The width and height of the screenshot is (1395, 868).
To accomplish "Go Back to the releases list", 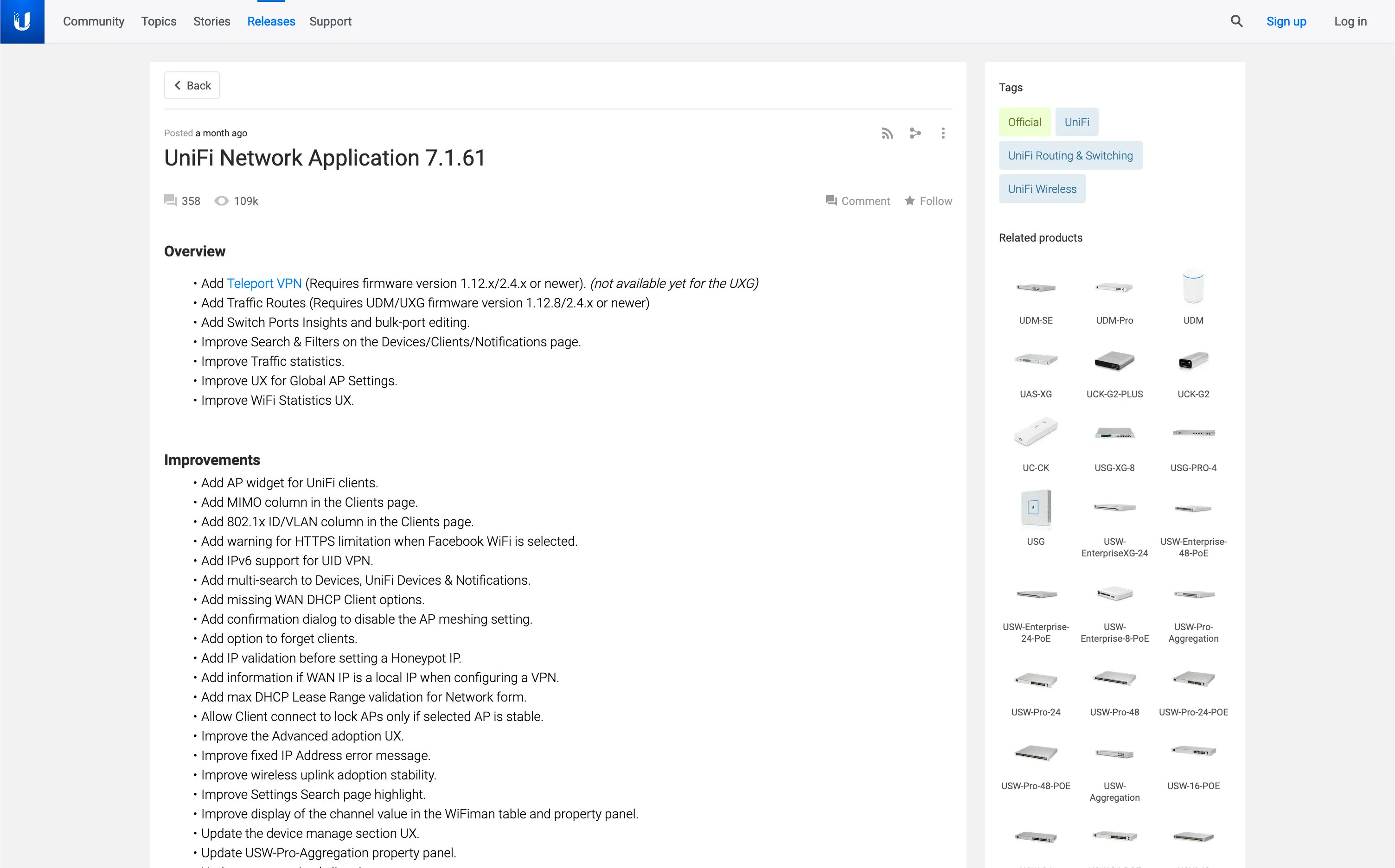I will point(192,85).
